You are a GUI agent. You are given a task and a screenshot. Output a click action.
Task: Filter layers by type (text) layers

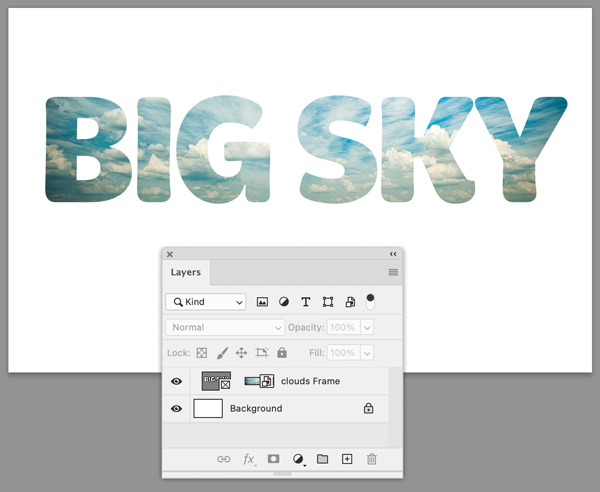tap(305, 302)
